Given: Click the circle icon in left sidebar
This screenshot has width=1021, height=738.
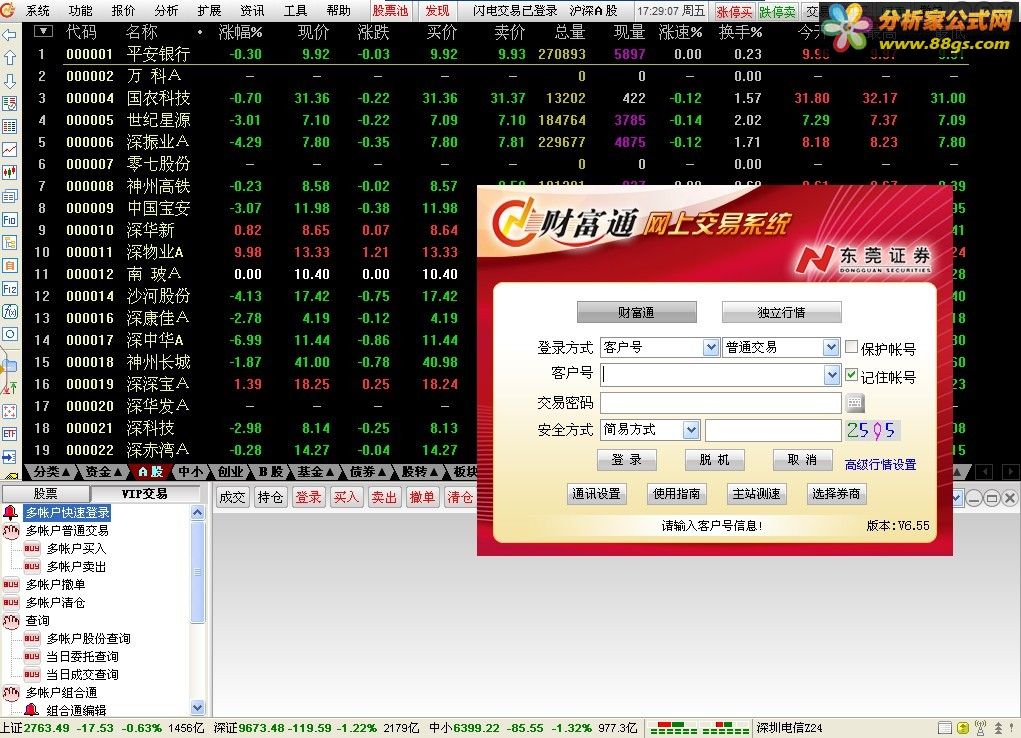Looking at the screenshot, I should (9, 334).
